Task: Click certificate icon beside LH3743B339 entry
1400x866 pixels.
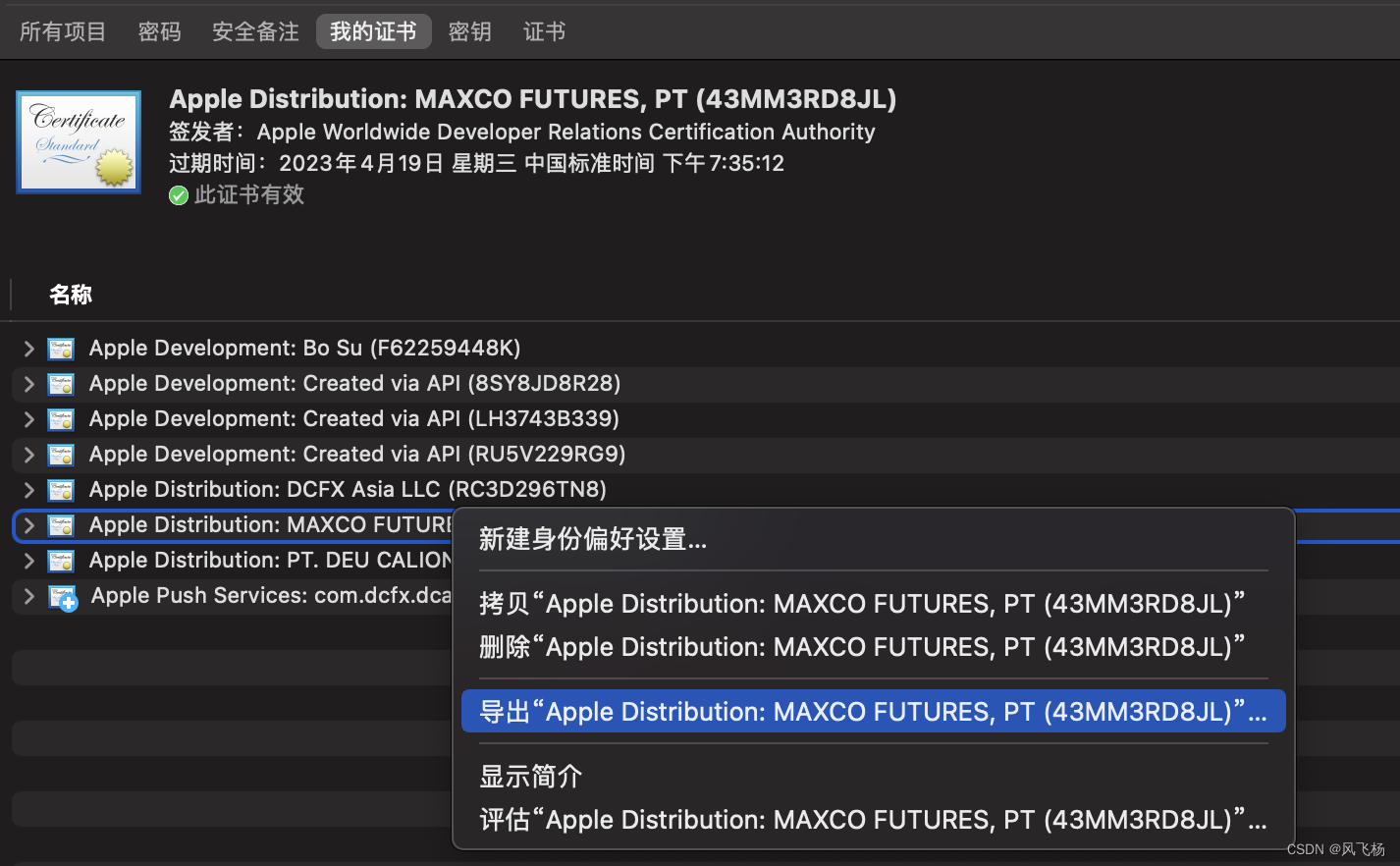Action: [61, 419]
